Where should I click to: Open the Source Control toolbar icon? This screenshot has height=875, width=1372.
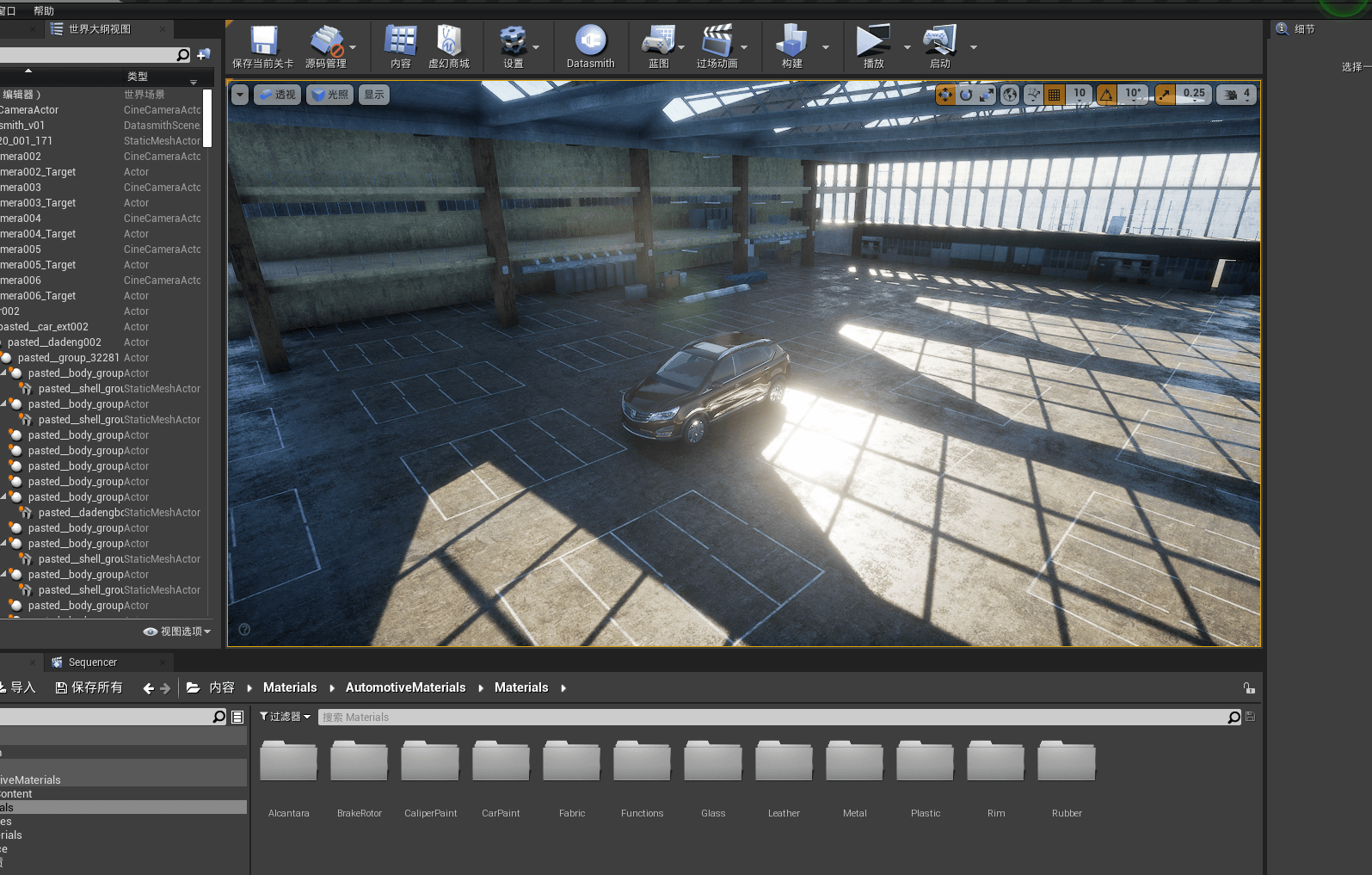tap(326, 40)
